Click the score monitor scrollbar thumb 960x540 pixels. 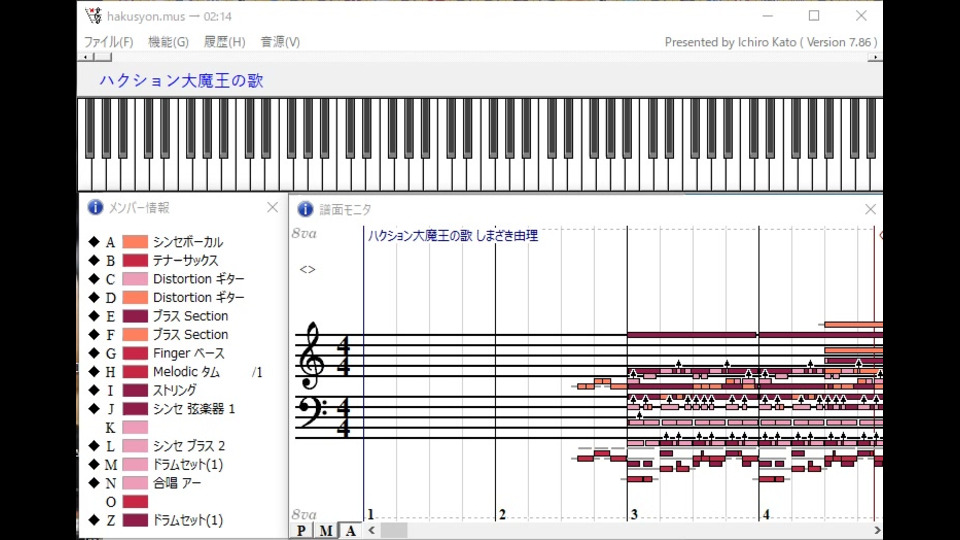coord(394,530)
